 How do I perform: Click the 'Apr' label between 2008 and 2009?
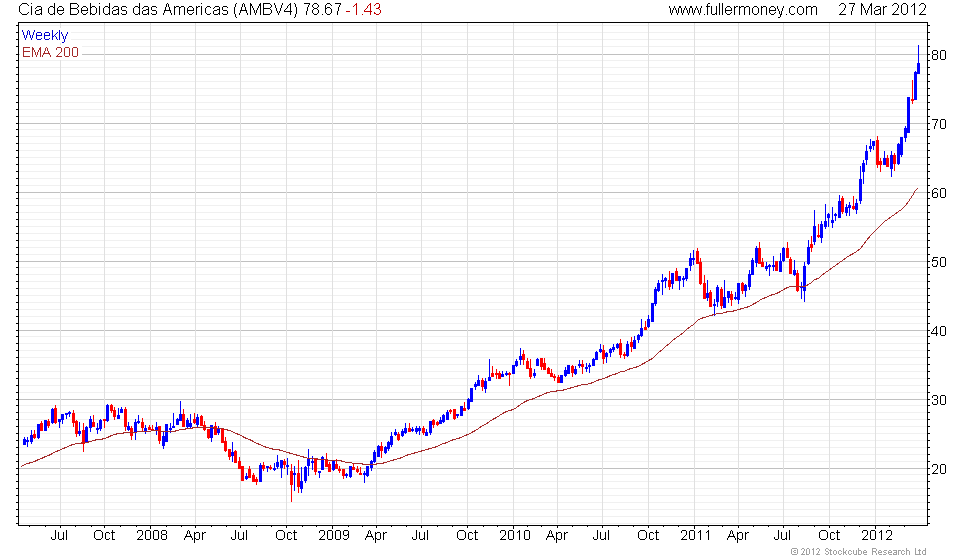coord(195,536)
